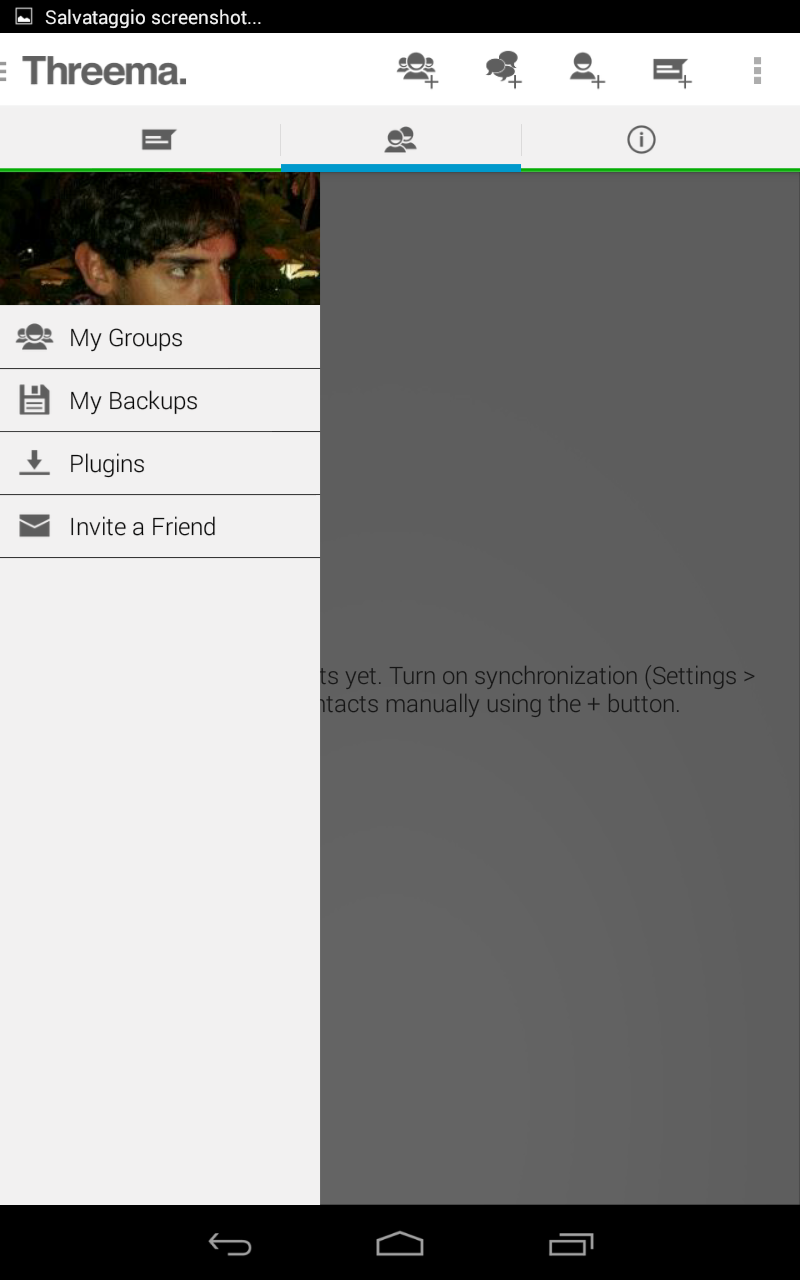Tap the chat bubbles plus icon
The image size is (800, 1280).
[503, 70]
